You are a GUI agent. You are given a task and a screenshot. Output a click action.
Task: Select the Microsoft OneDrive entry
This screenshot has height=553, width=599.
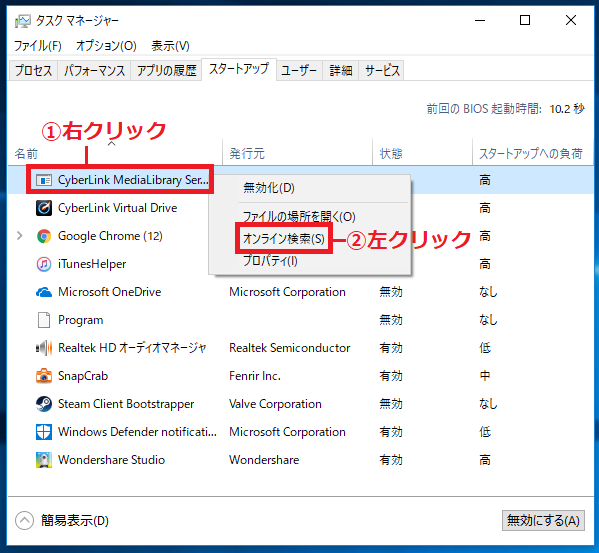point(110,292)
